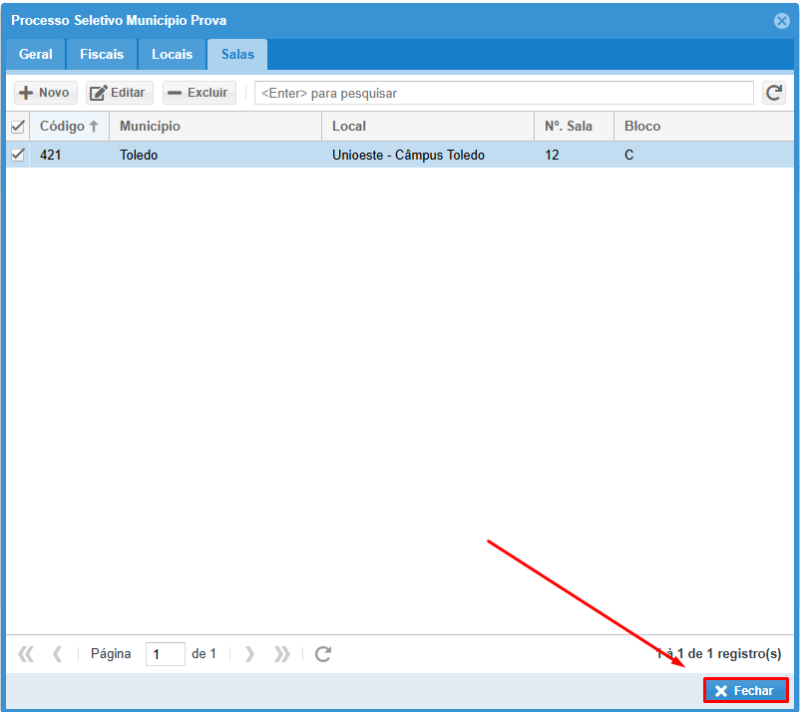Viewport: 800px width, 712px height.
Task: Go to the next page arrow
Action: (250, 654)
